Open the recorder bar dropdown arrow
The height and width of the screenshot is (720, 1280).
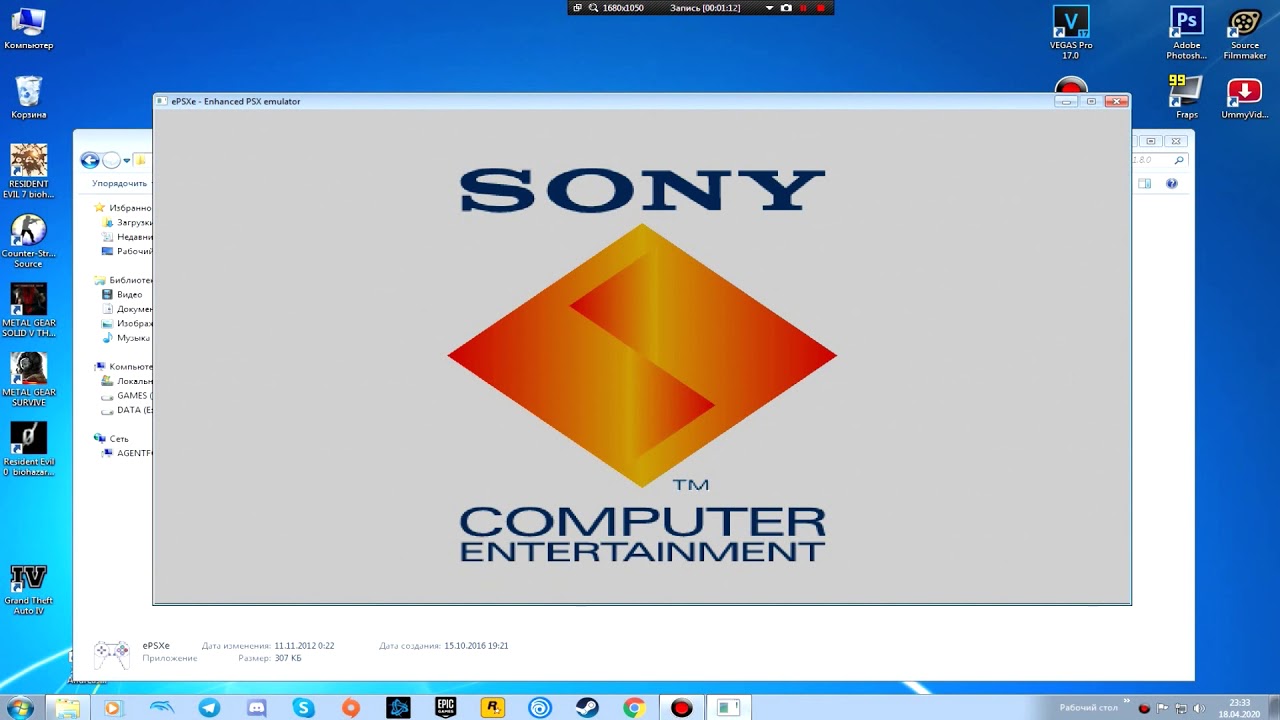click(769, 8)
